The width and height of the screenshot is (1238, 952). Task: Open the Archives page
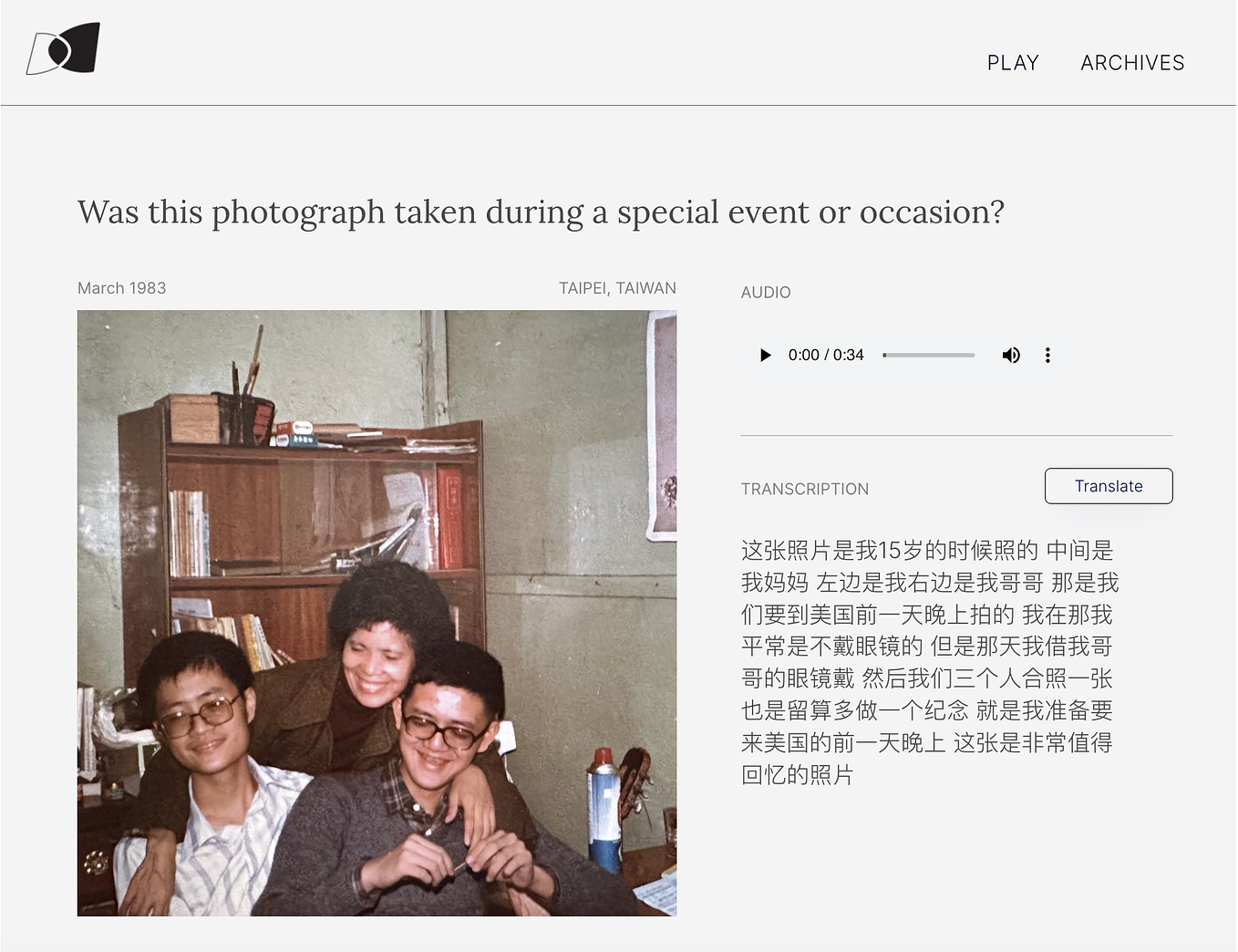[x=1132, y=63]
